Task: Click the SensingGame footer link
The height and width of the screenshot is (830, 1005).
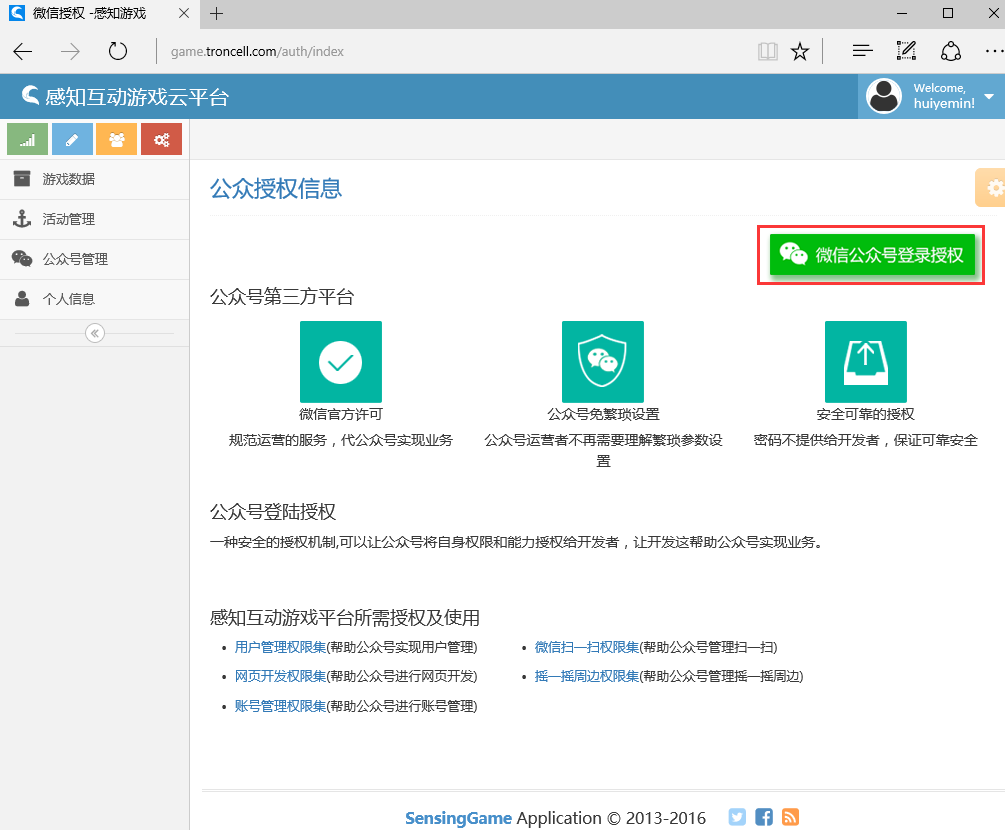Action: tap(458, 818)
